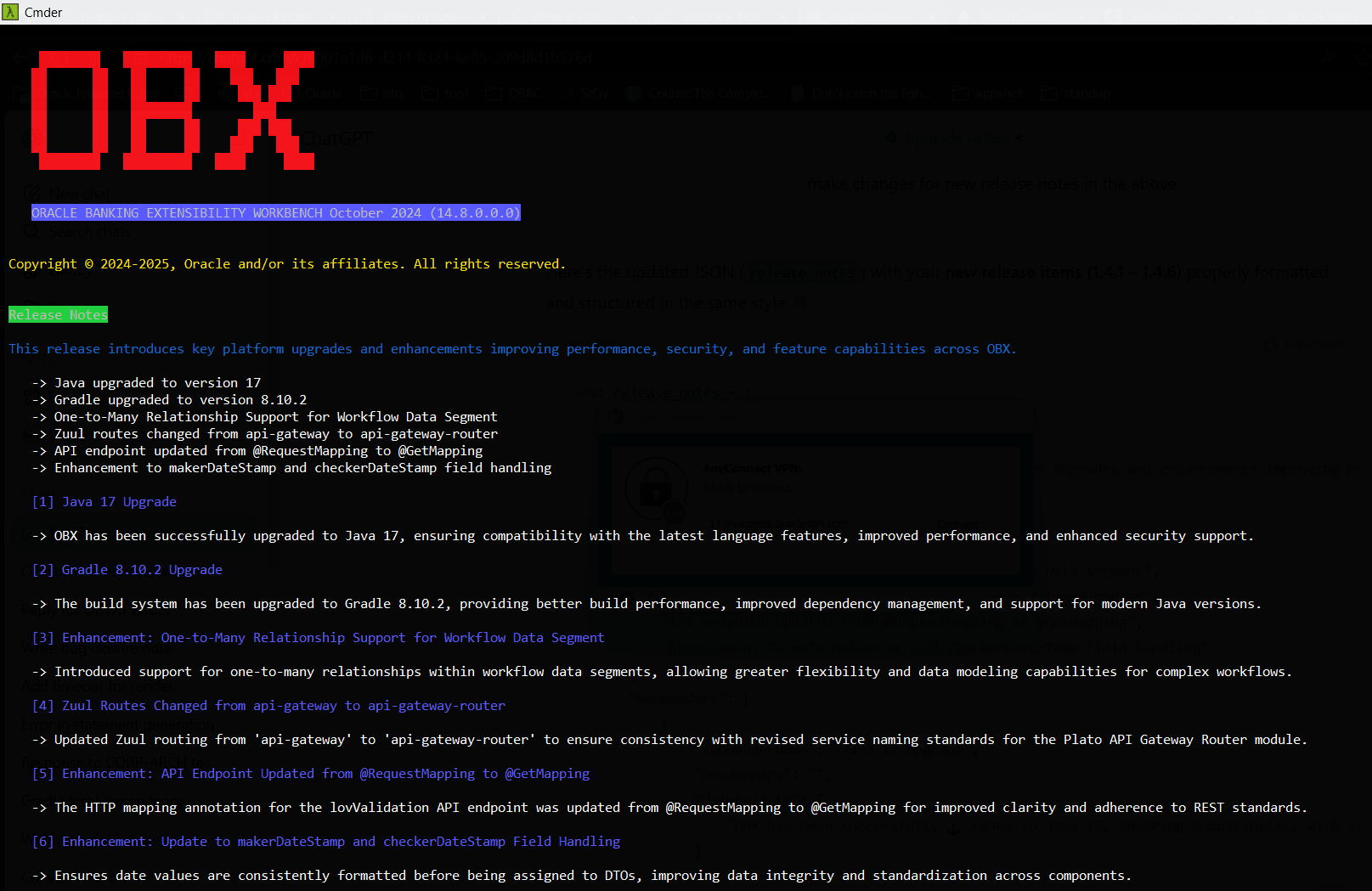The image size is (1372, 891).
Task: Open the "standup" bookmark folder in the background browser
Action: (x=1076, y=93)
